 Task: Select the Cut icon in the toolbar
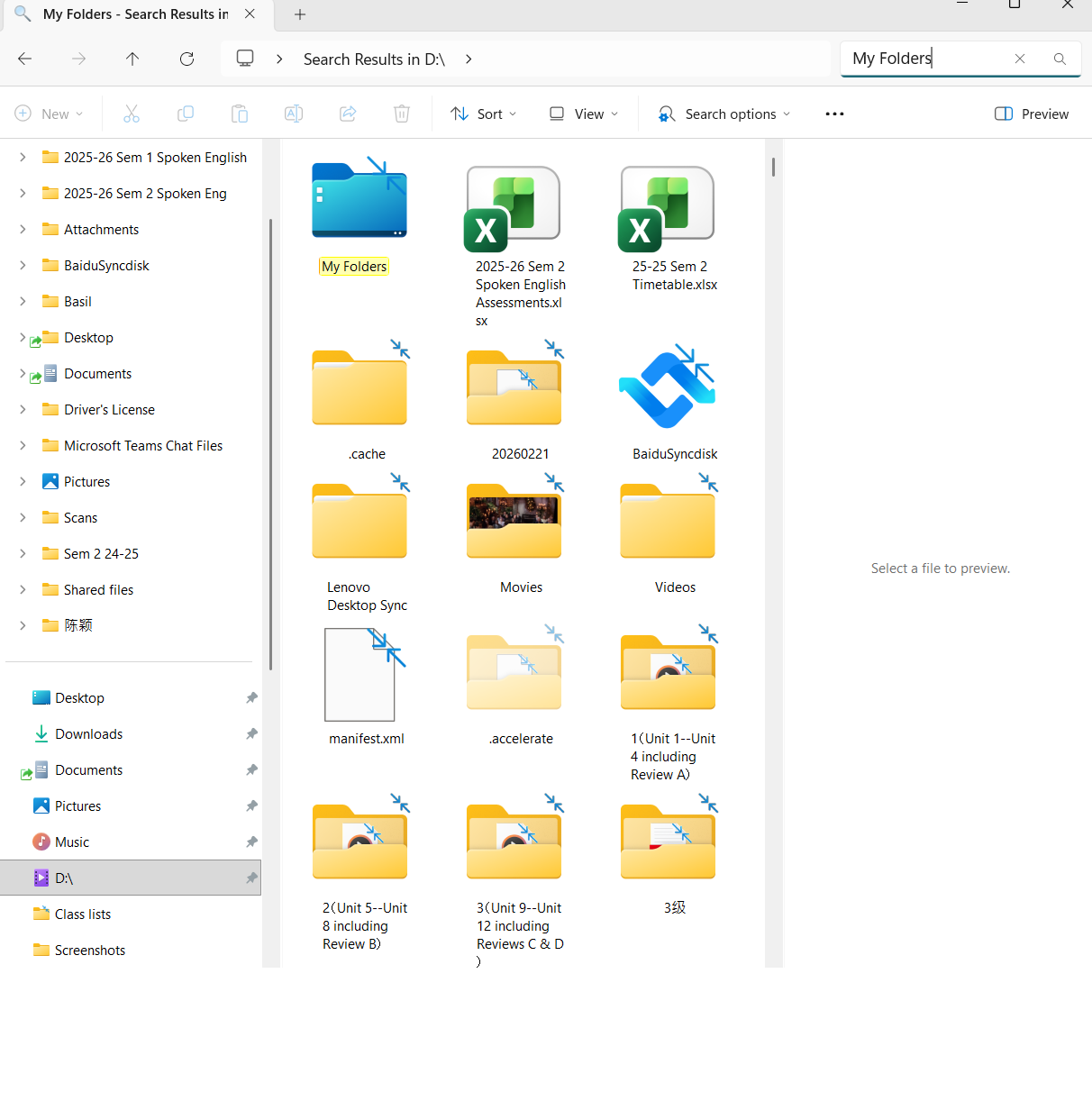(x=132, y=114)
